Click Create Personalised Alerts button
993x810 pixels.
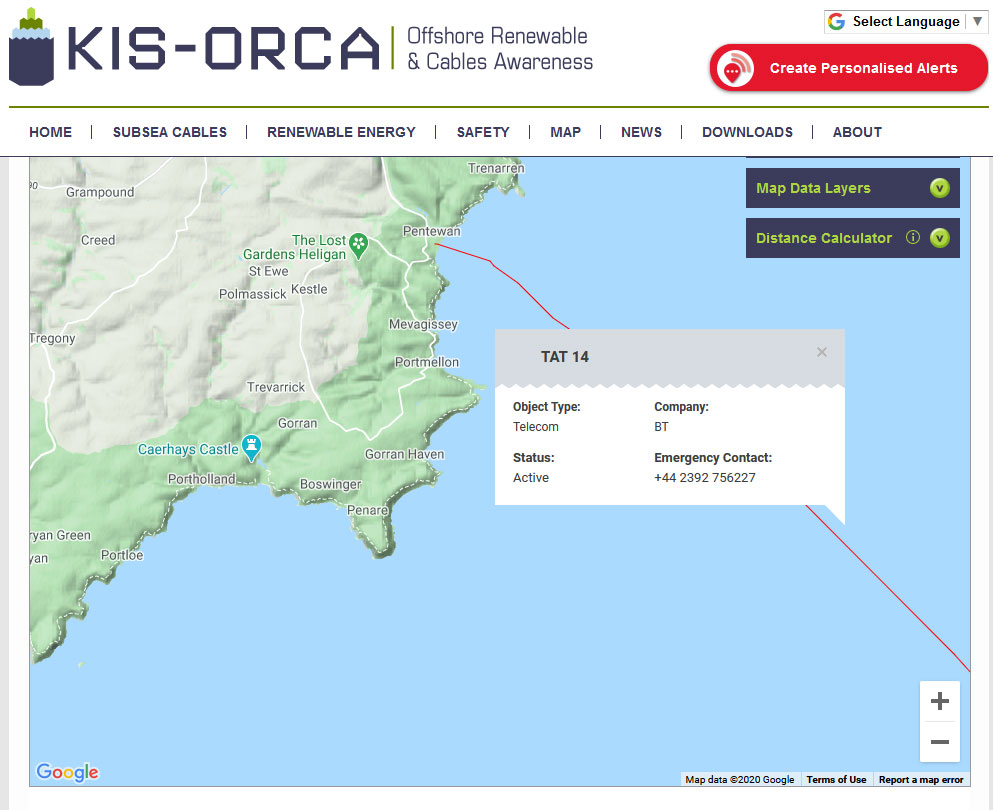[x=848, y=68]
